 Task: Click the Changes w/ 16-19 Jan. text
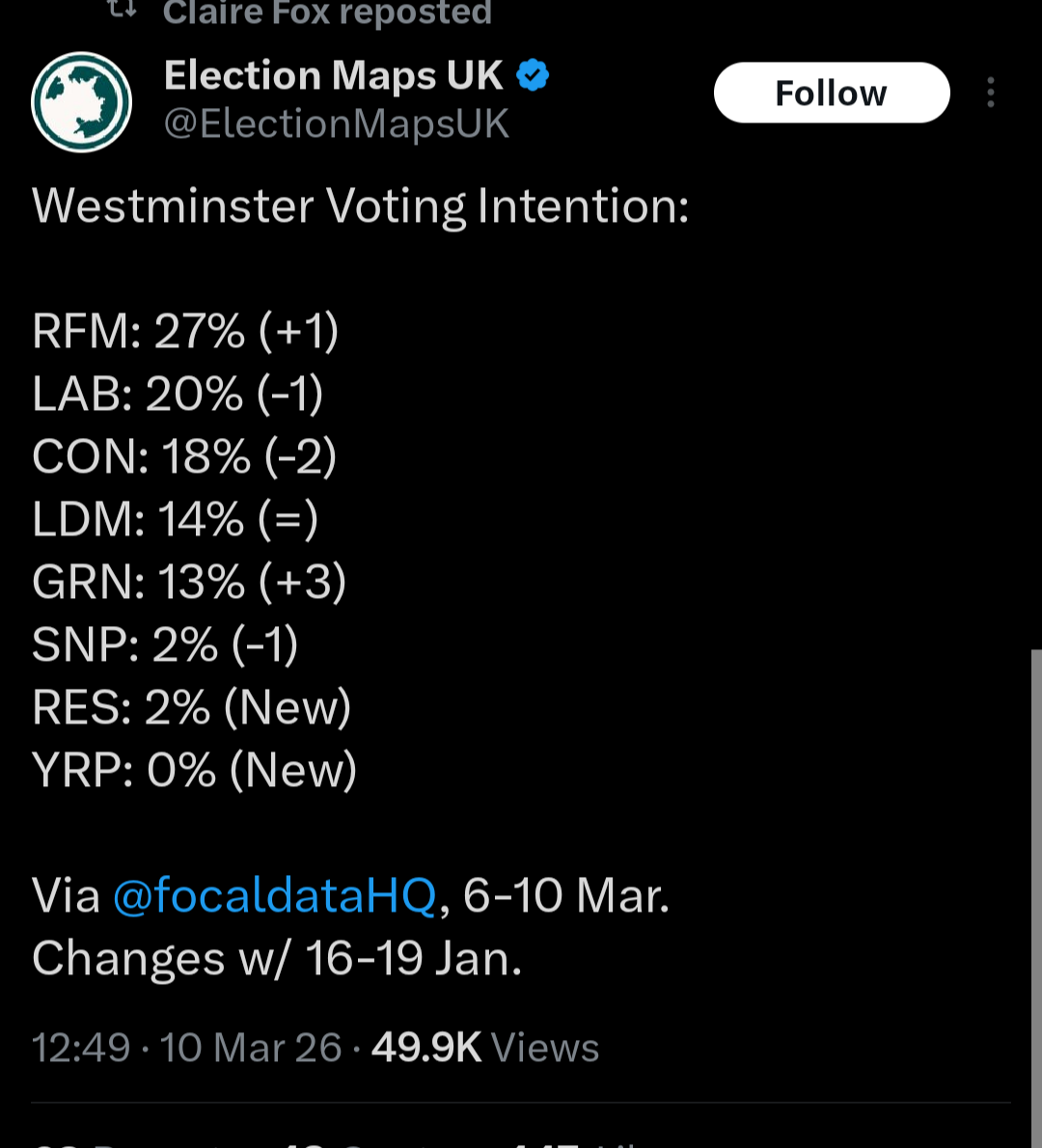pyautogui.click(x=277, y=959)
